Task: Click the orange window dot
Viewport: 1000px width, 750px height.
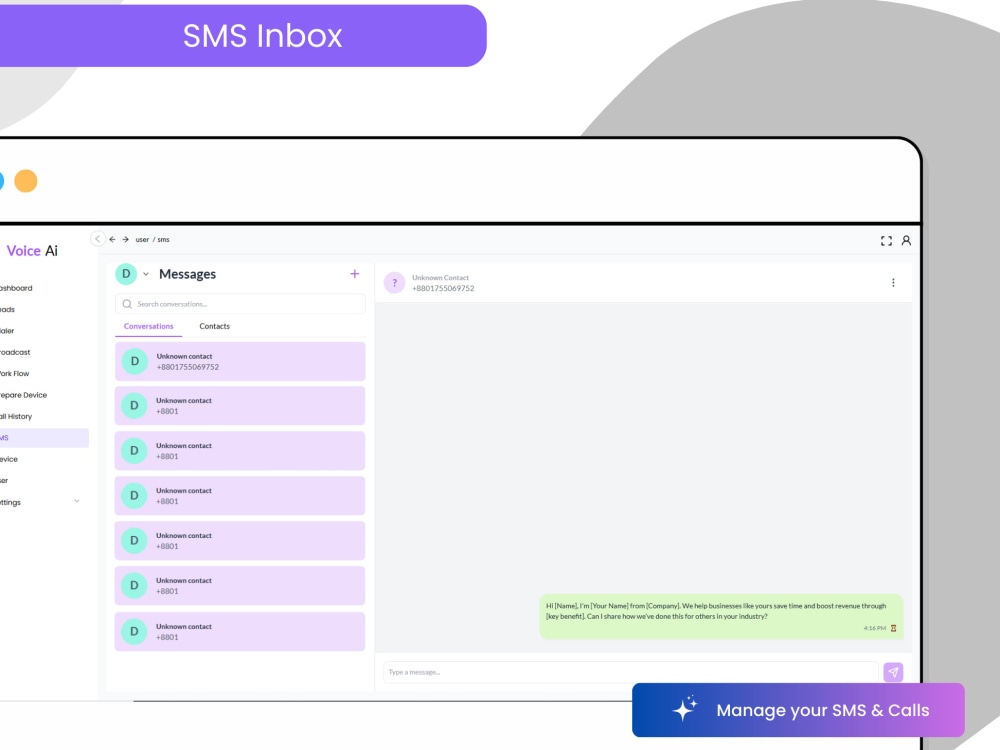Action: click(x=26, y=181)
